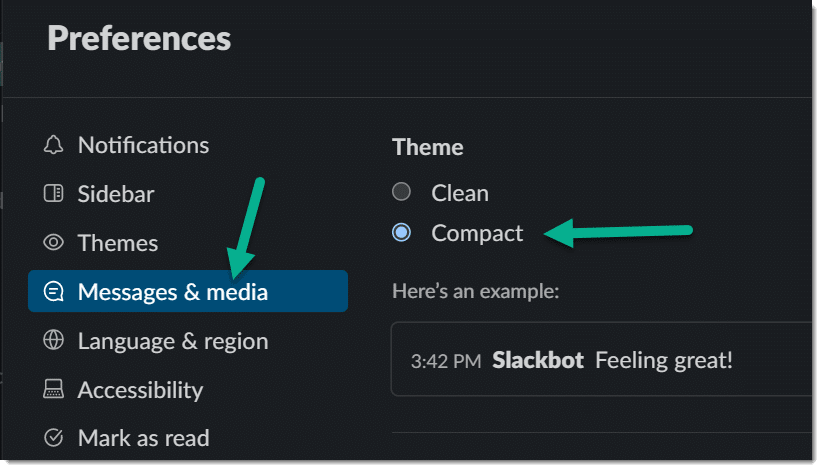Click the Messages & media chat icon
The height and width of the screenshot is (470, 822).
click(53, 291)
